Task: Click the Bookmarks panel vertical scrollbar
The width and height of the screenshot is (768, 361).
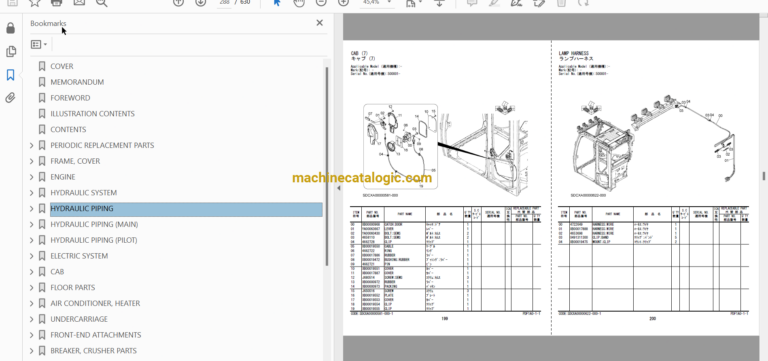Action: [x=327, y=167]
